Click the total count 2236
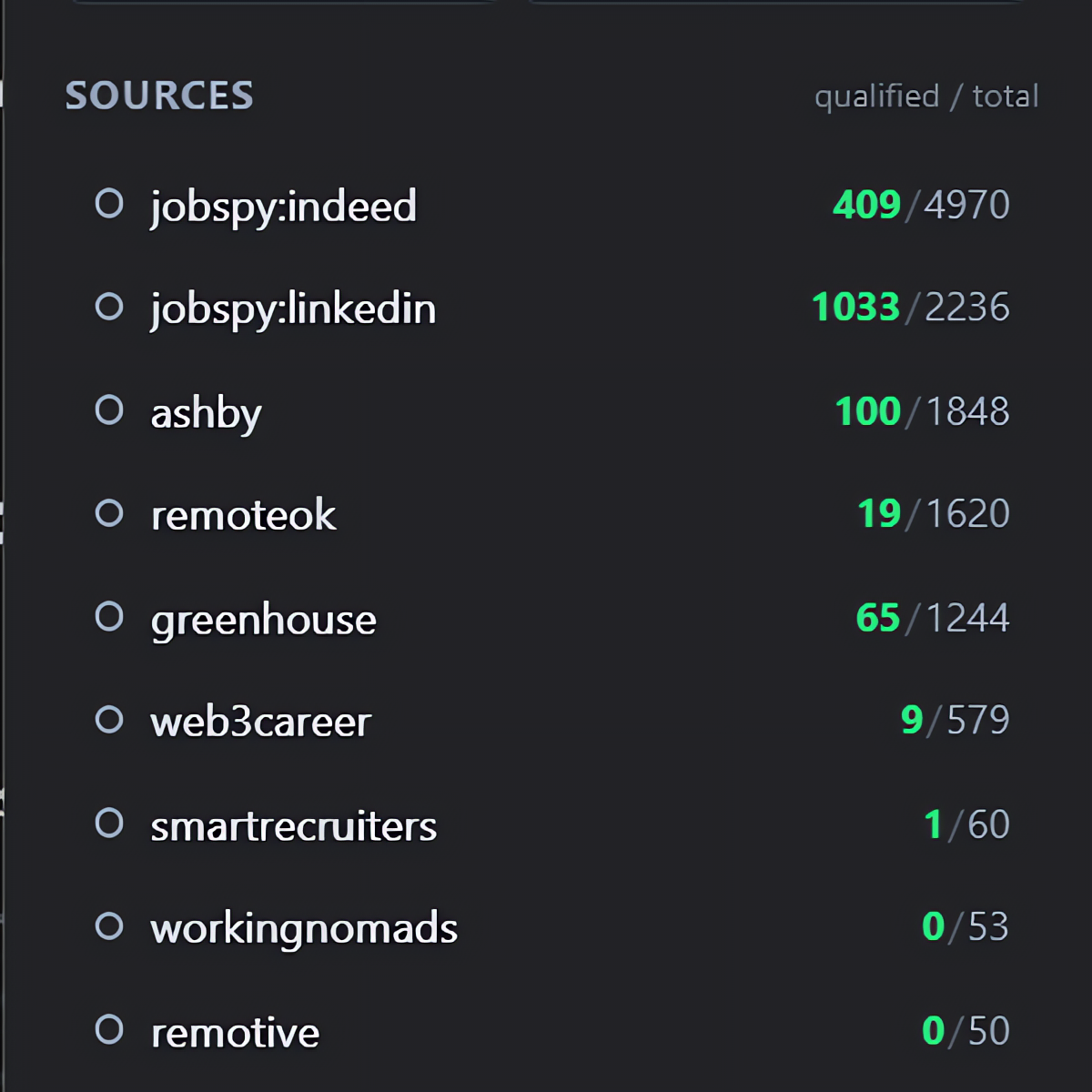 click(x=967, y=308)
